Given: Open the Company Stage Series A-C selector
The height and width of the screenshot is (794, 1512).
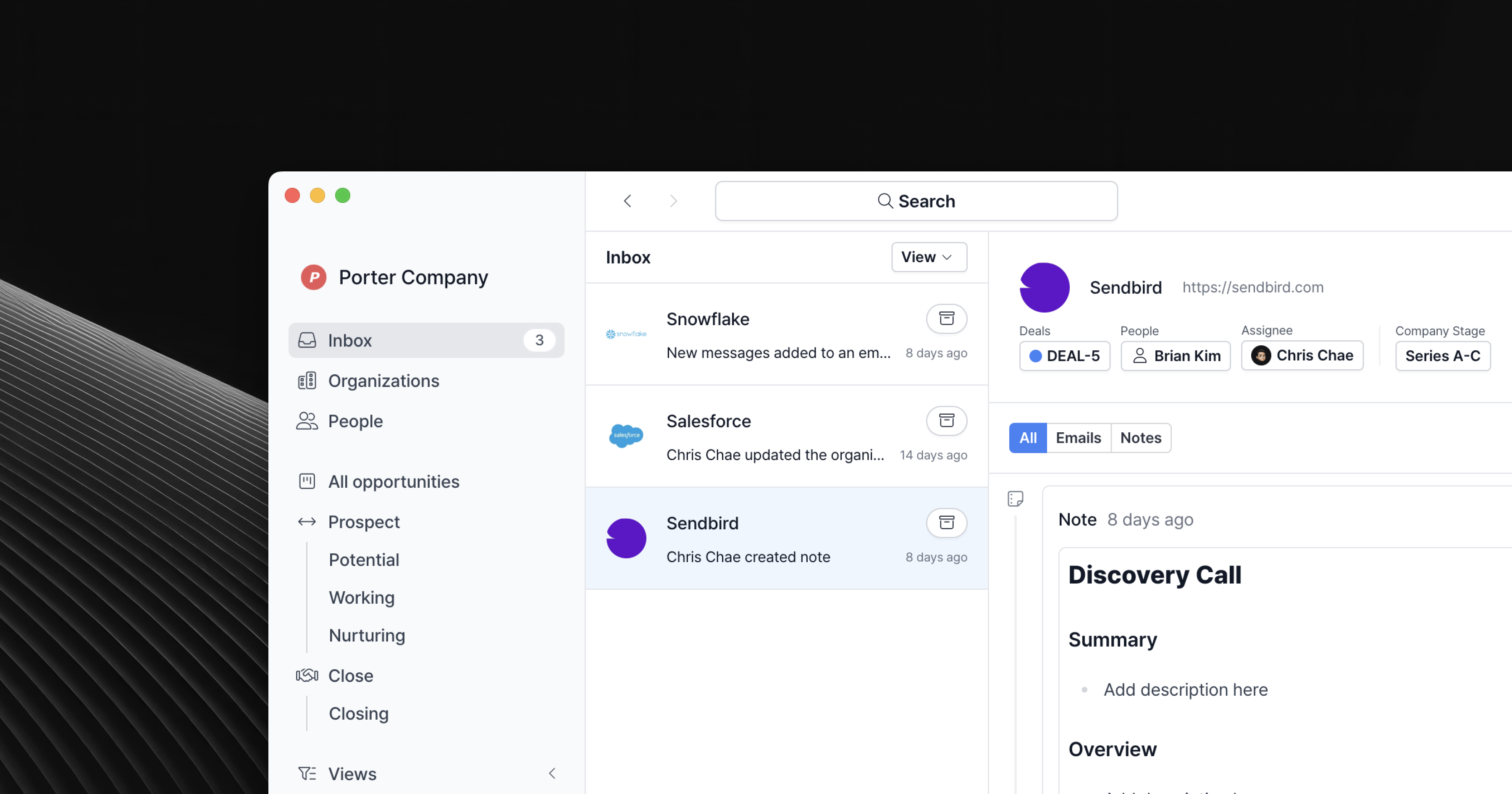Looking at the screenshot, I should click(1442, 356).
